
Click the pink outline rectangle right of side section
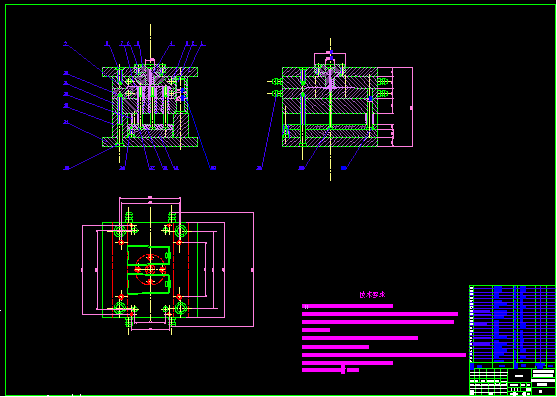click(395, 107)
